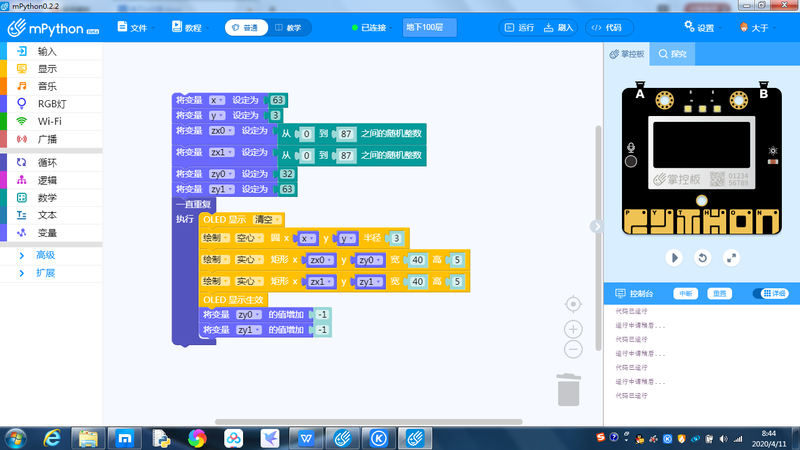Expand the 高级 (Advanced) category
The image size is (800, 450).
(46, 255)
